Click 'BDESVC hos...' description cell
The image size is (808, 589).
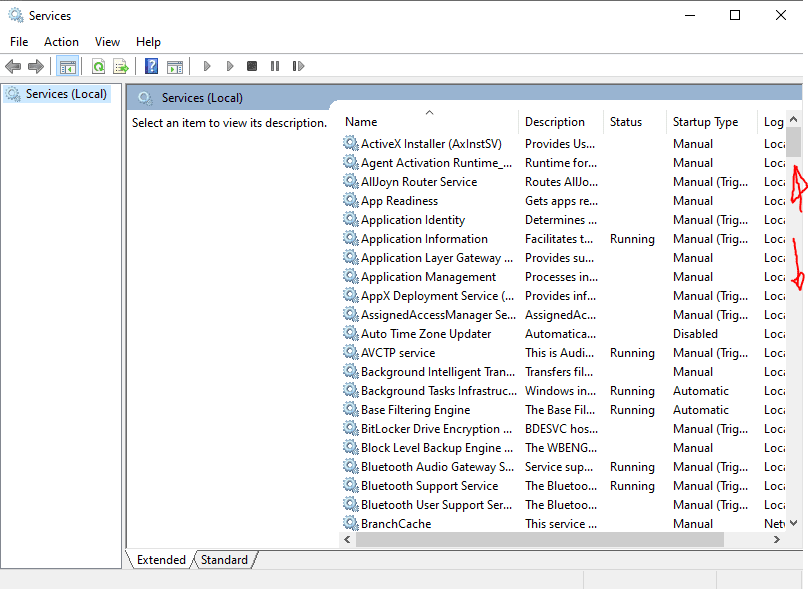tap(561, 429)
